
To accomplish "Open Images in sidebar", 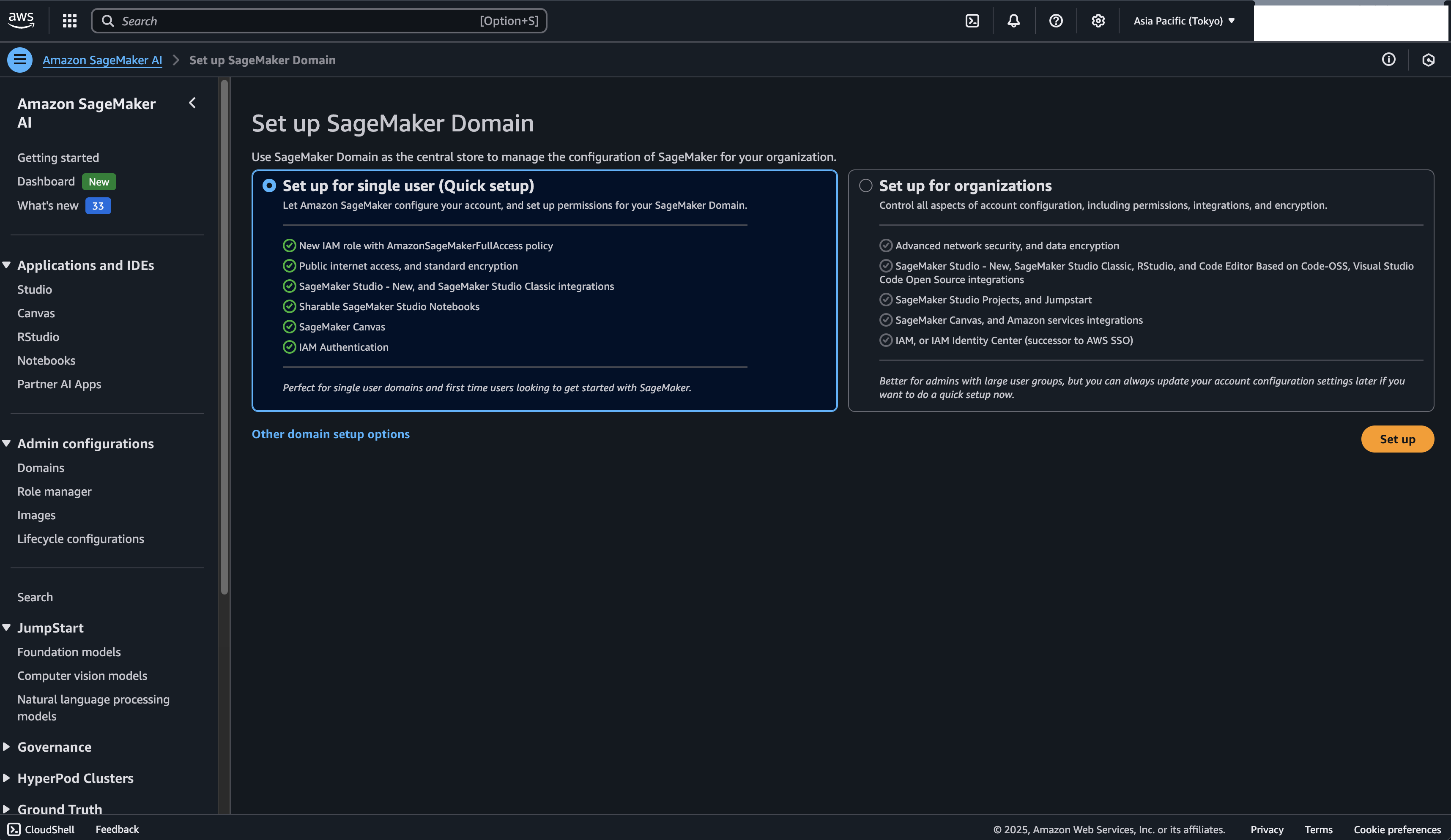I will (36, 515).
